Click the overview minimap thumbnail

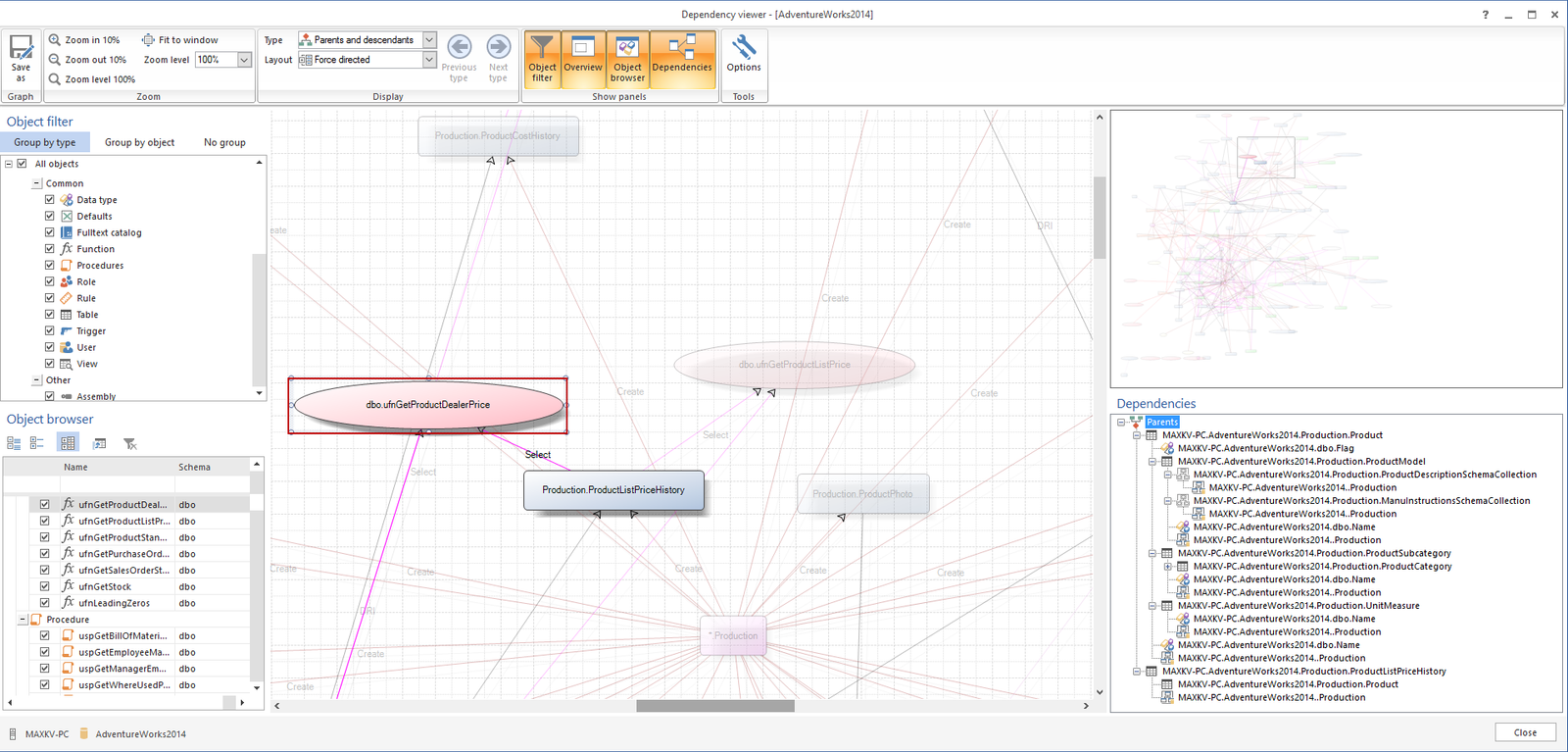coord(1336,249)
